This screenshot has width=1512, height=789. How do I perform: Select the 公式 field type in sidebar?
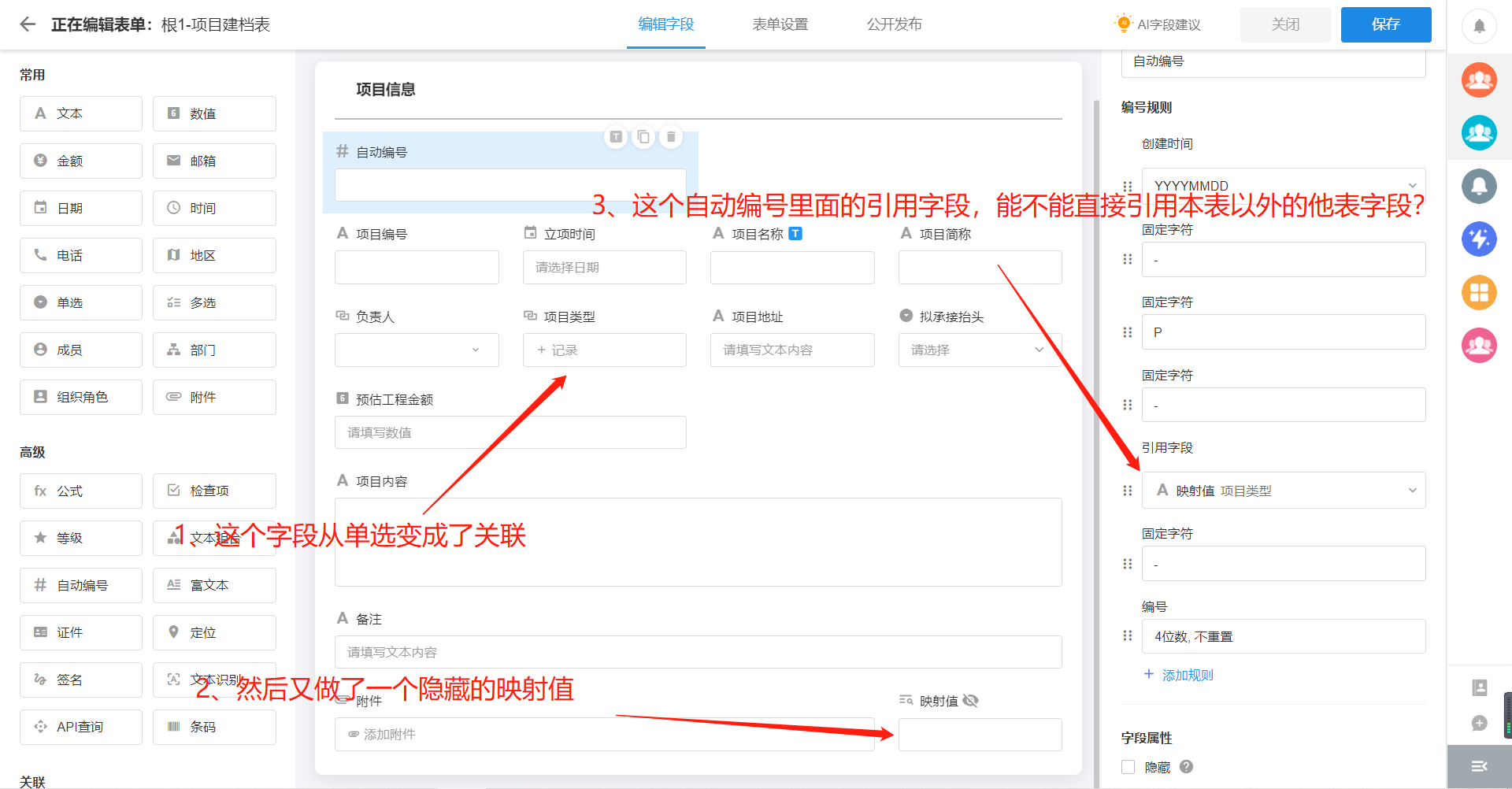coord(80,491)
